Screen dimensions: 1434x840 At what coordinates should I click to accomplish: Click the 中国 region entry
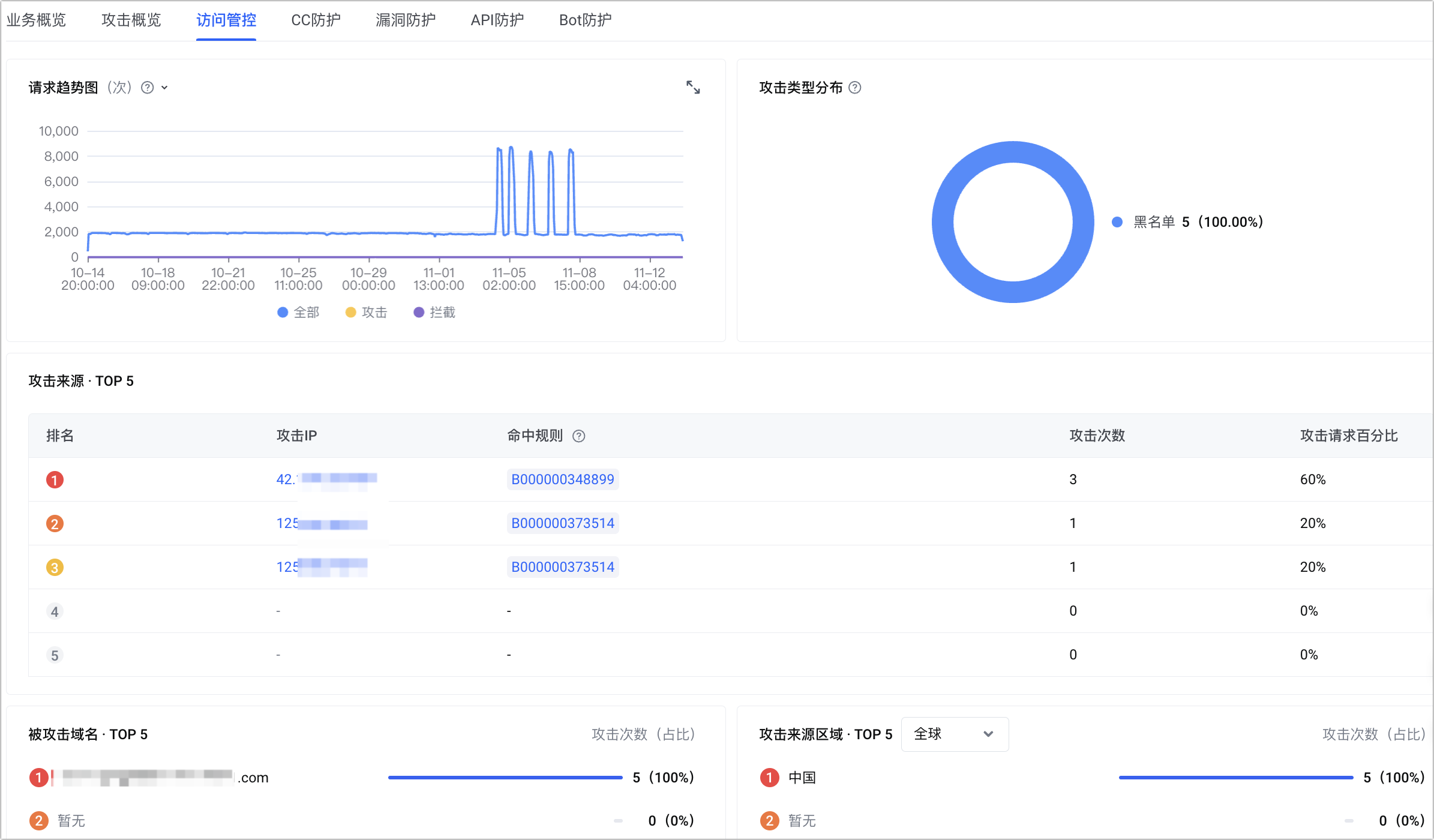(802, 778)
